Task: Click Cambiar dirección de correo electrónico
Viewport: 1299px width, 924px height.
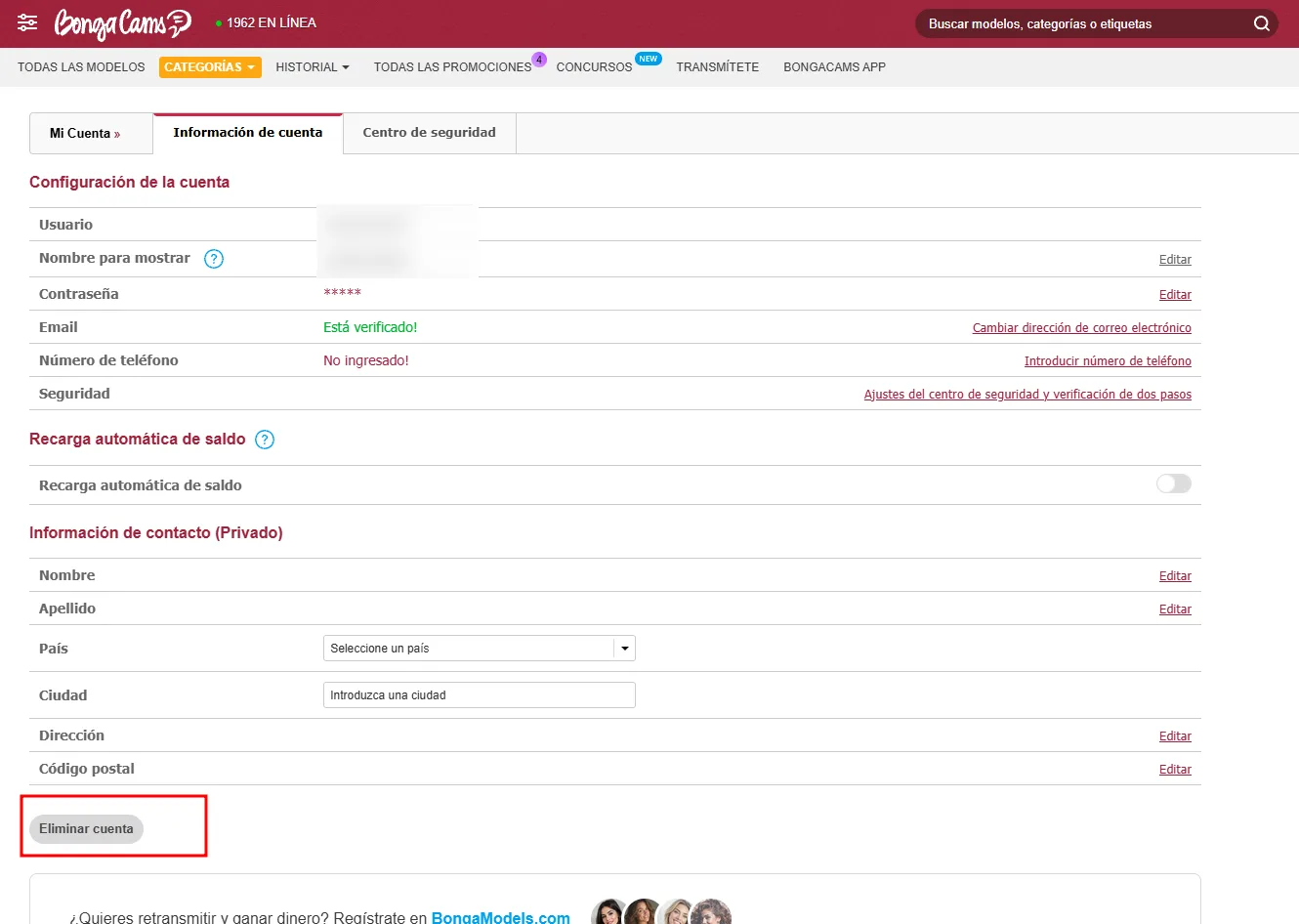Action: [x=1082, y=328]
